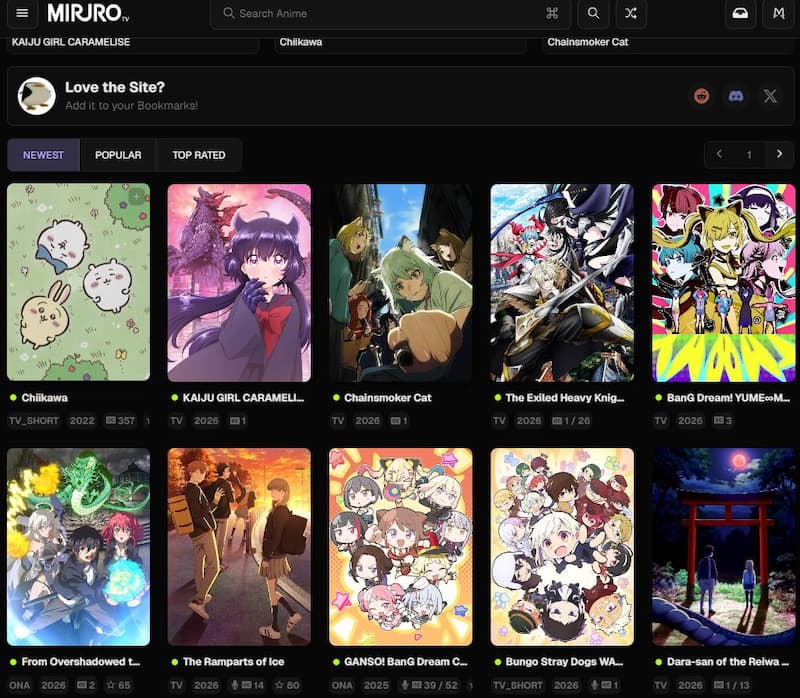Click The Exiled Heavy Knig... title
This screenshot has height=698, width=800.
tap(565, 397)
